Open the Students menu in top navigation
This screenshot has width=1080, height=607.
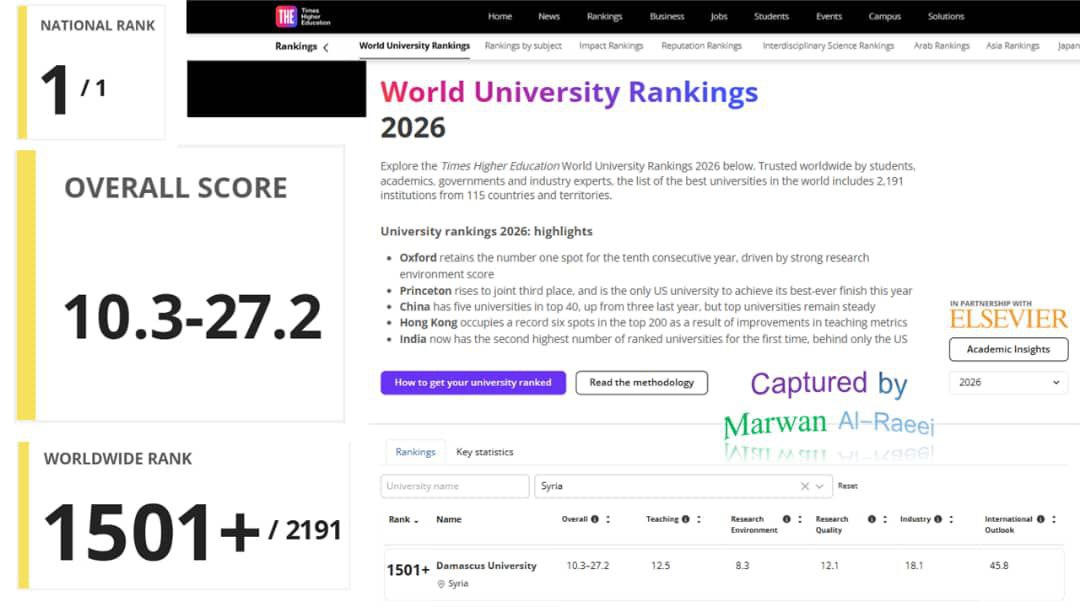click(x=771, y=16)
